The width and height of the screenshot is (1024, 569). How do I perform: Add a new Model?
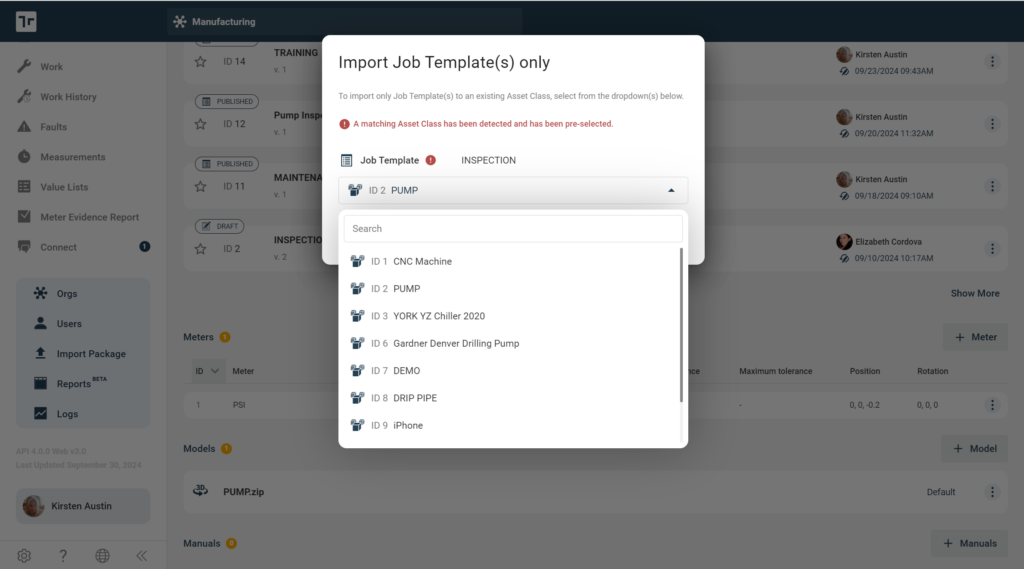point(974,449)
